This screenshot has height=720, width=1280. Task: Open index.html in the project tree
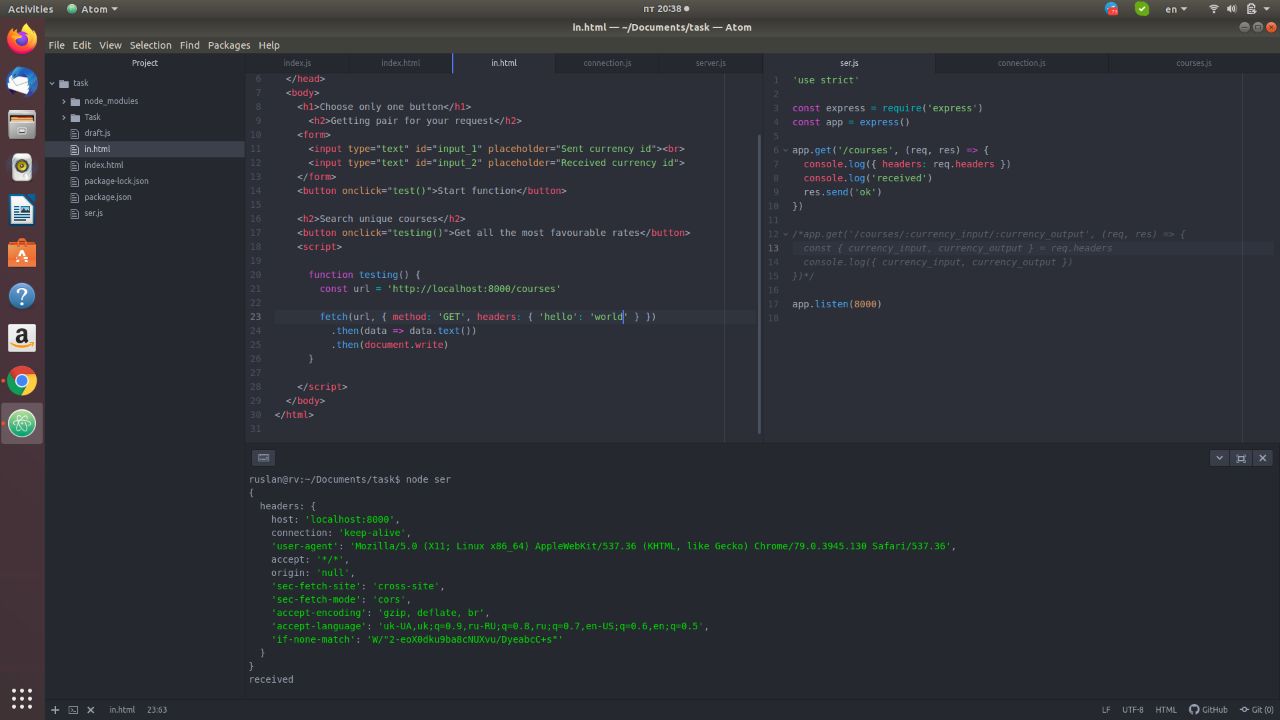[104, 165]
